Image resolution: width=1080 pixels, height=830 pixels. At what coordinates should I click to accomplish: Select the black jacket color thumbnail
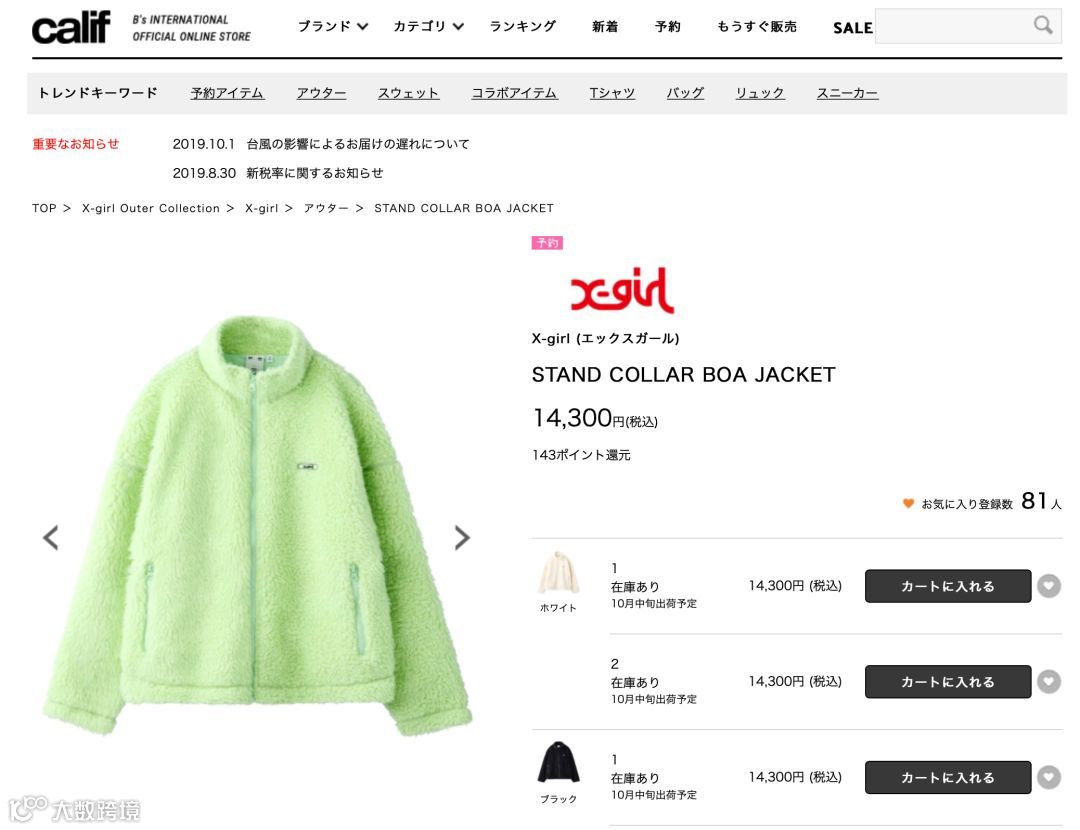coord(559,763)
